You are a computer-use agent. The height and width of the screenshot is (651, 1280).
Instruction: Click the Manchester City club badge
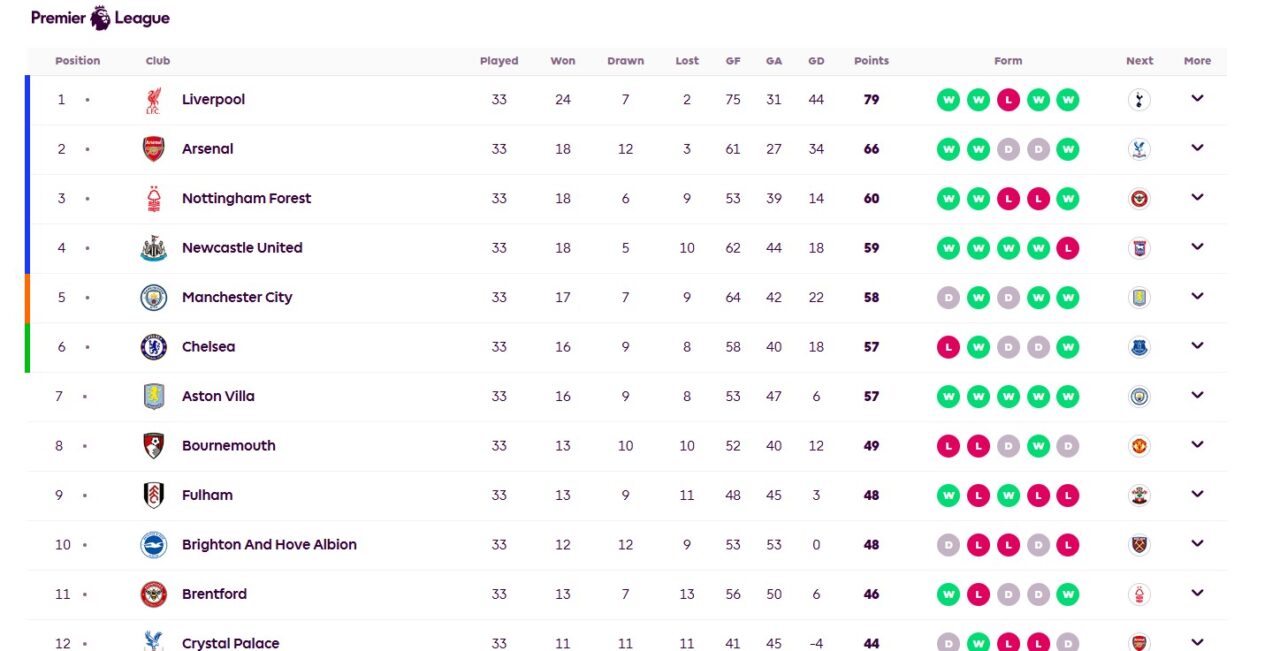click(153, 297)
